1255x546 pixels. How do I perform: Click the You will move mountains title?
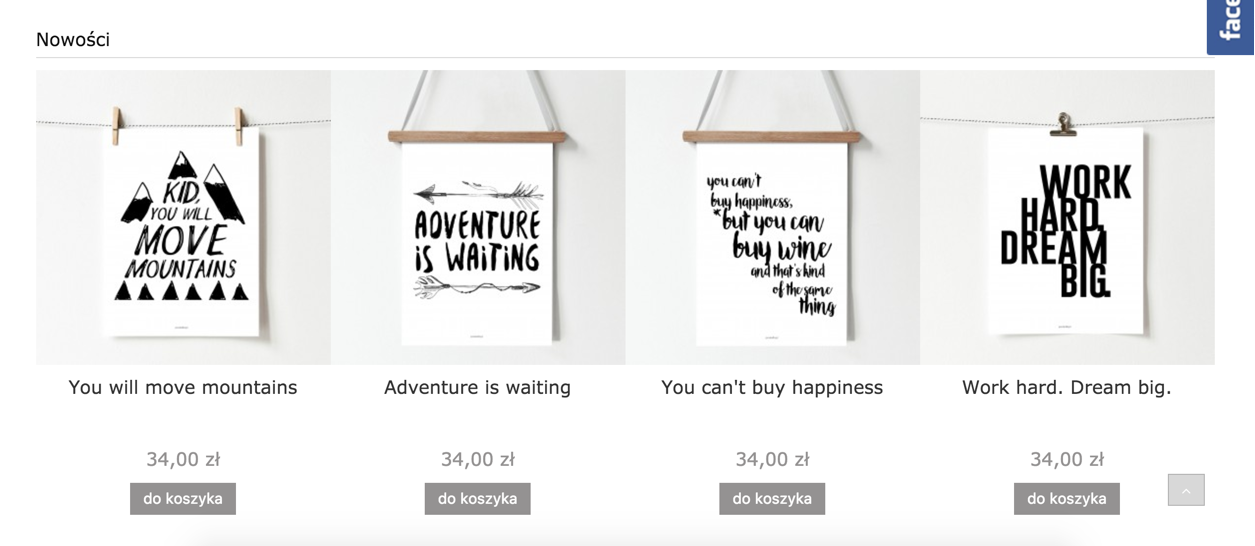pyautogui.click(x=183, y=387)
